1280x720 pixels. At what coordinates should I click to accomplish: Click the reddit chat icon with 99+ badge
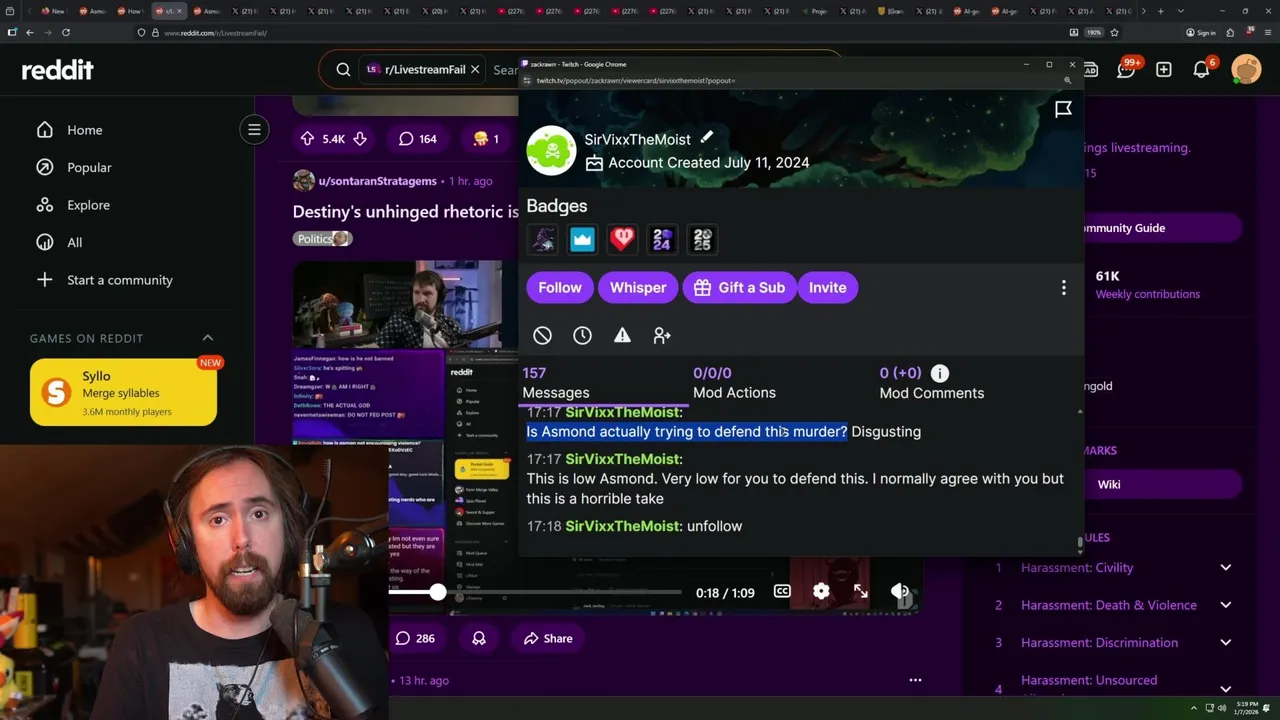pos(1127,69)
